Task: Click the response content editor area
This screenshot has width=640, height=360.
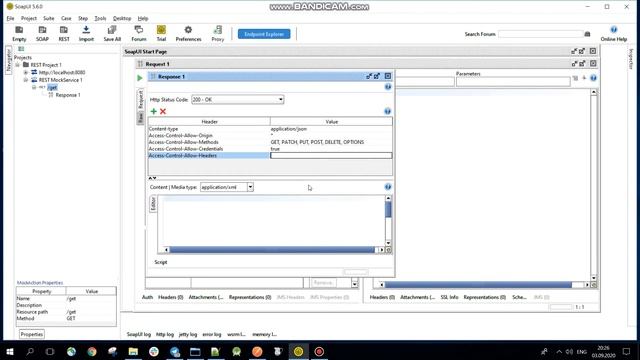Action: coord(271,220)
